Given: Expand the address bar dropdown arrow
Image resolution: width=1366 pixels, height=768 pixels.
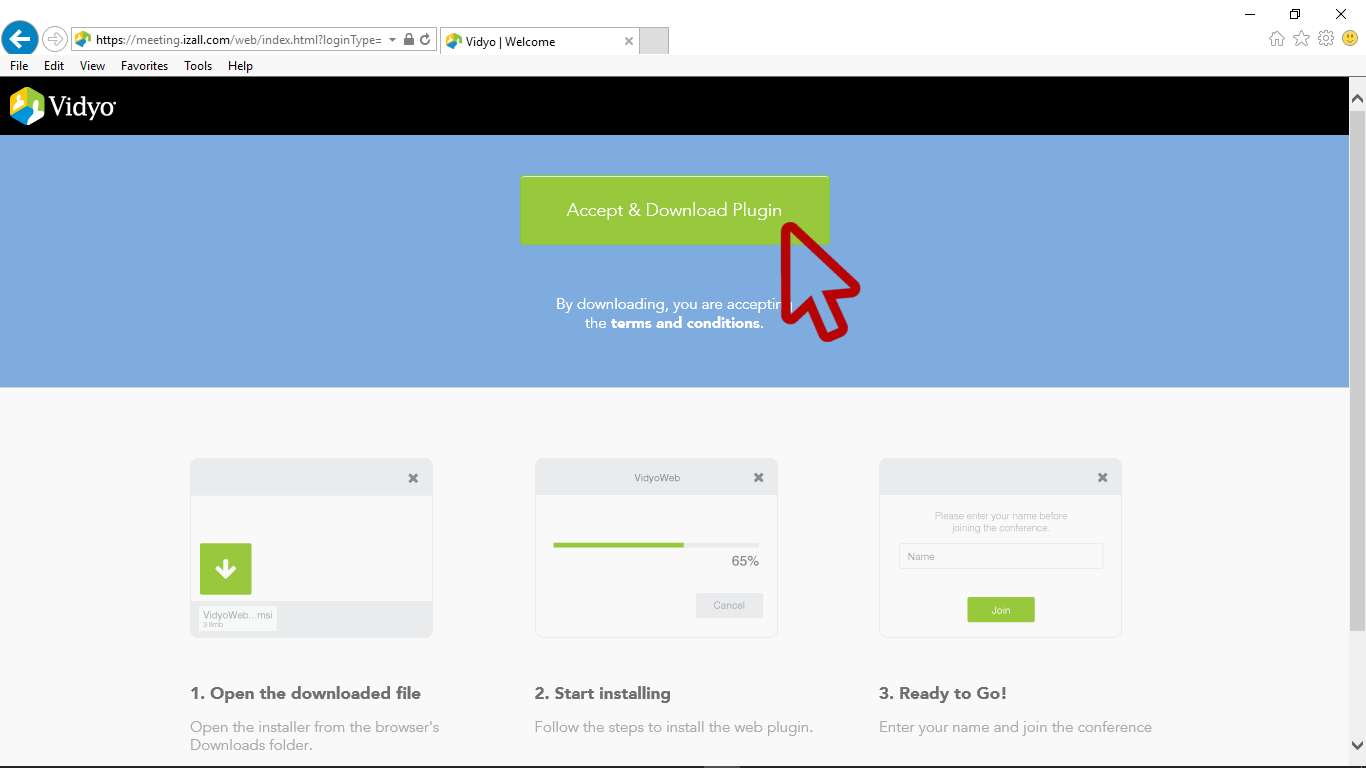Looking at the screenshot, I should point(393,40).
